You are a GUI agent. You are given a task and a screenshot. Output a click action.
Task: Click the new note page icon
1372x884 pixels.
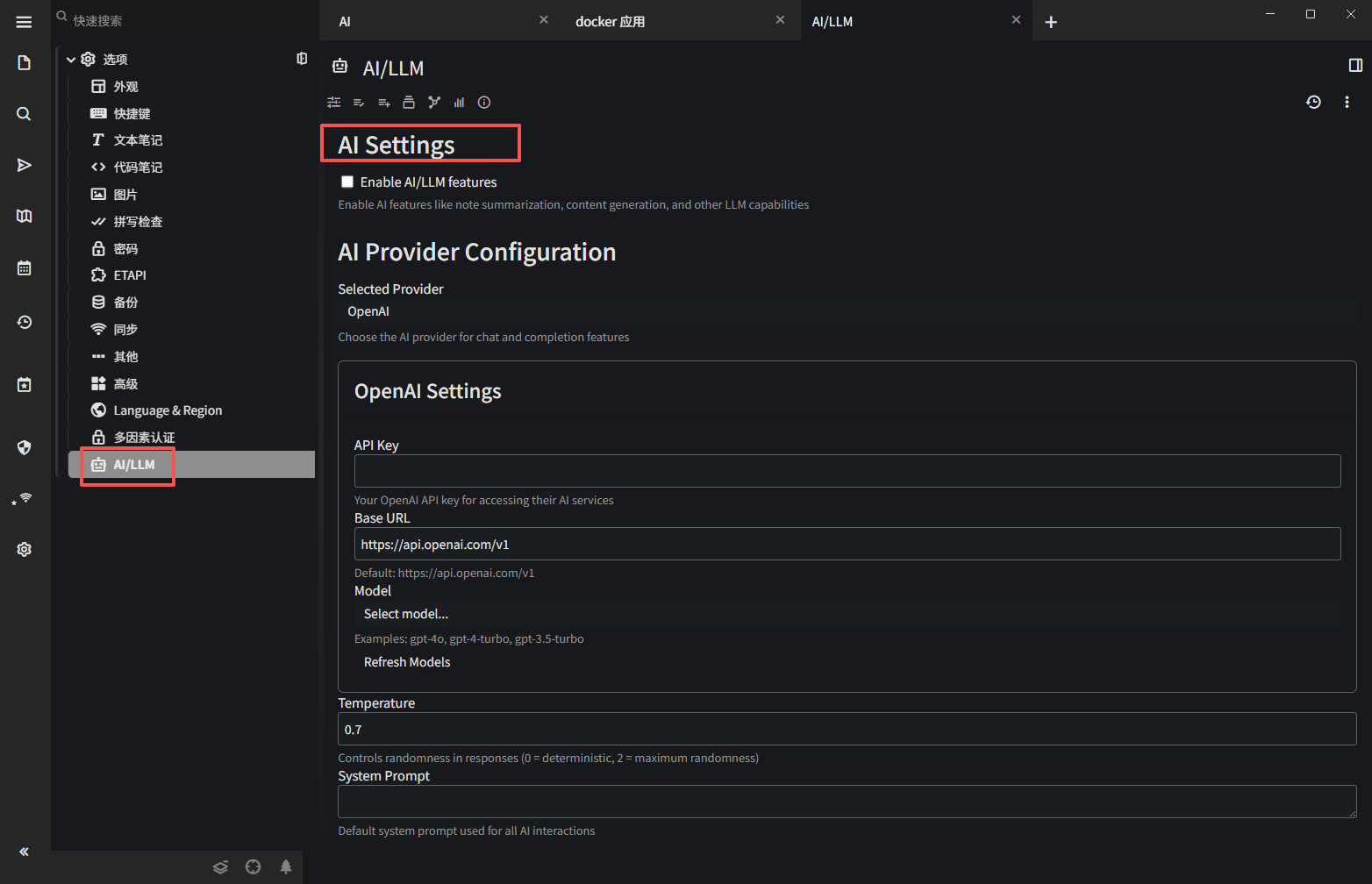[24, 63]
